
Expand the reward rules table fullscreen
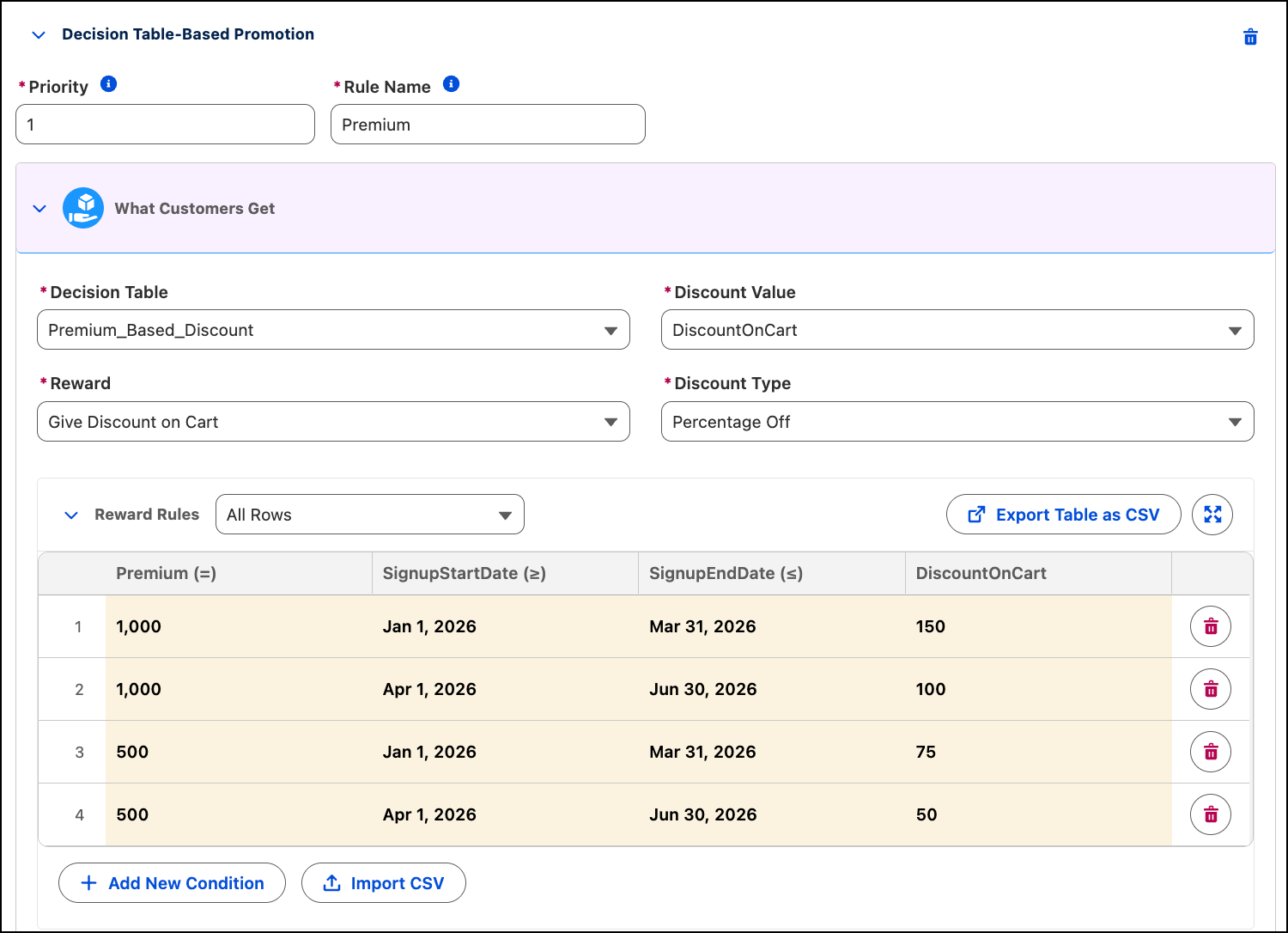click(1212, 515)
